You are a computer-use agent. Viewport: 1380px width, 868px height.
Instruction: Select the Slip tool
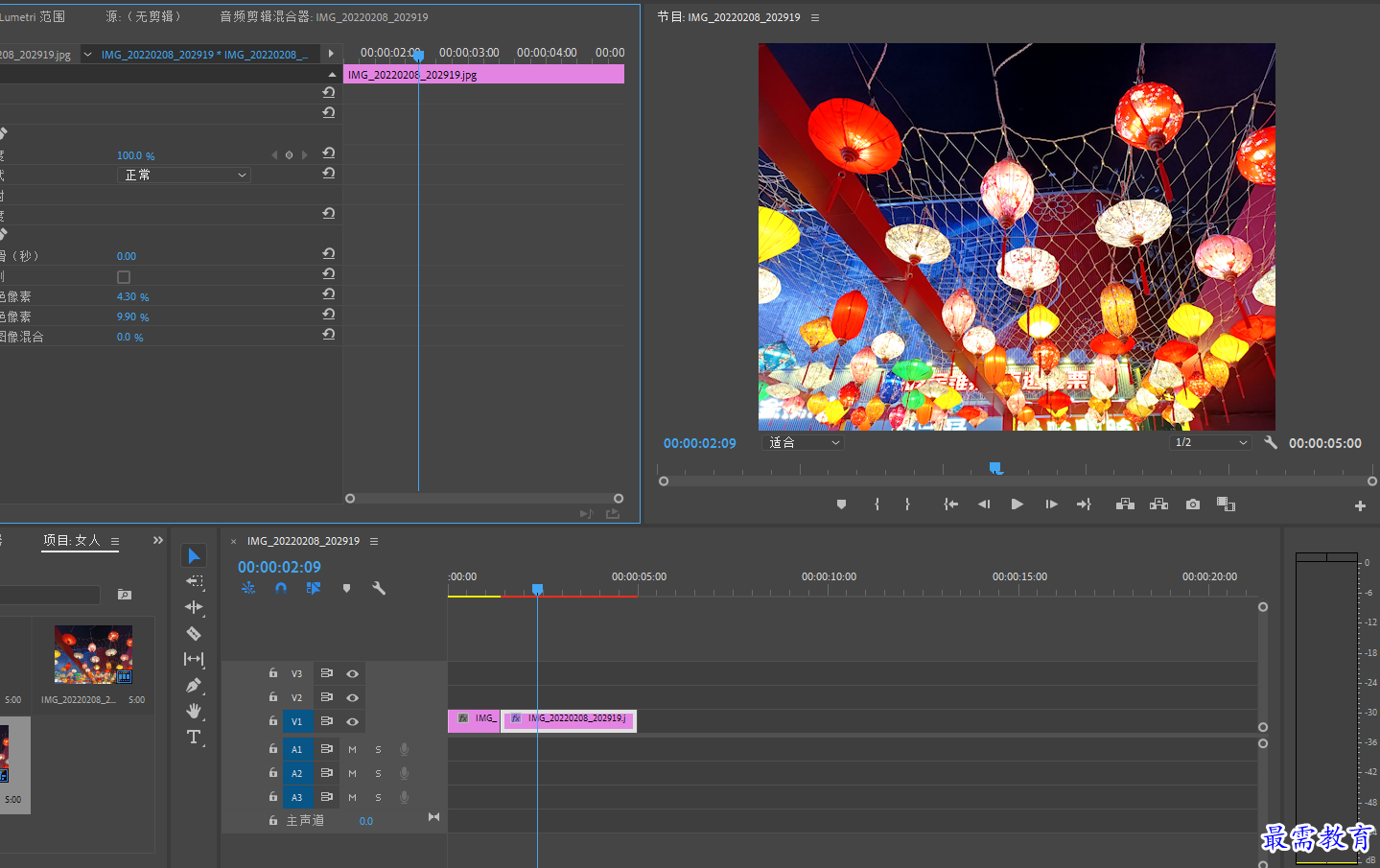coord(194,659)
